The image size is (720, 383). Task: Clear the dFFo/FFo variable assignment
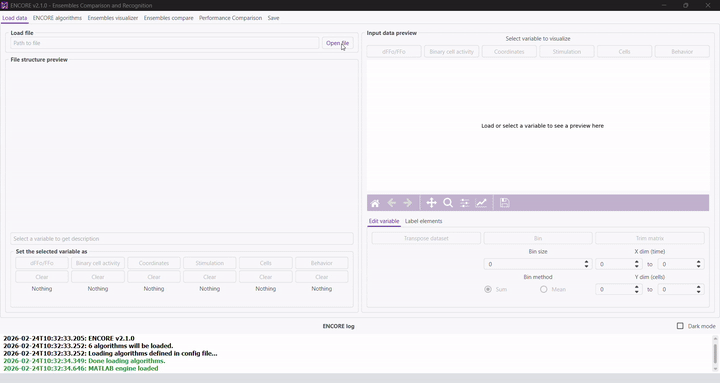[x=42, y=277]
